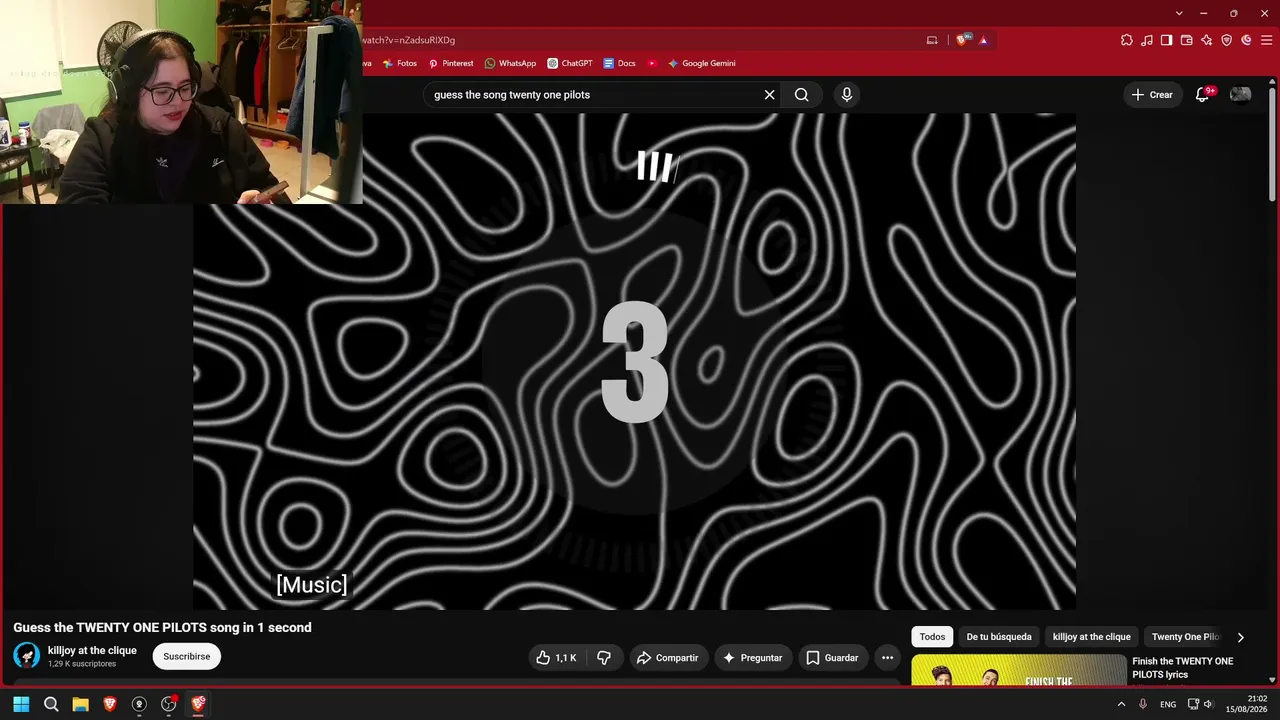Click the taskbar microphone tray icon
The height and width of the screenshot is (720, 1280).
1143,704
